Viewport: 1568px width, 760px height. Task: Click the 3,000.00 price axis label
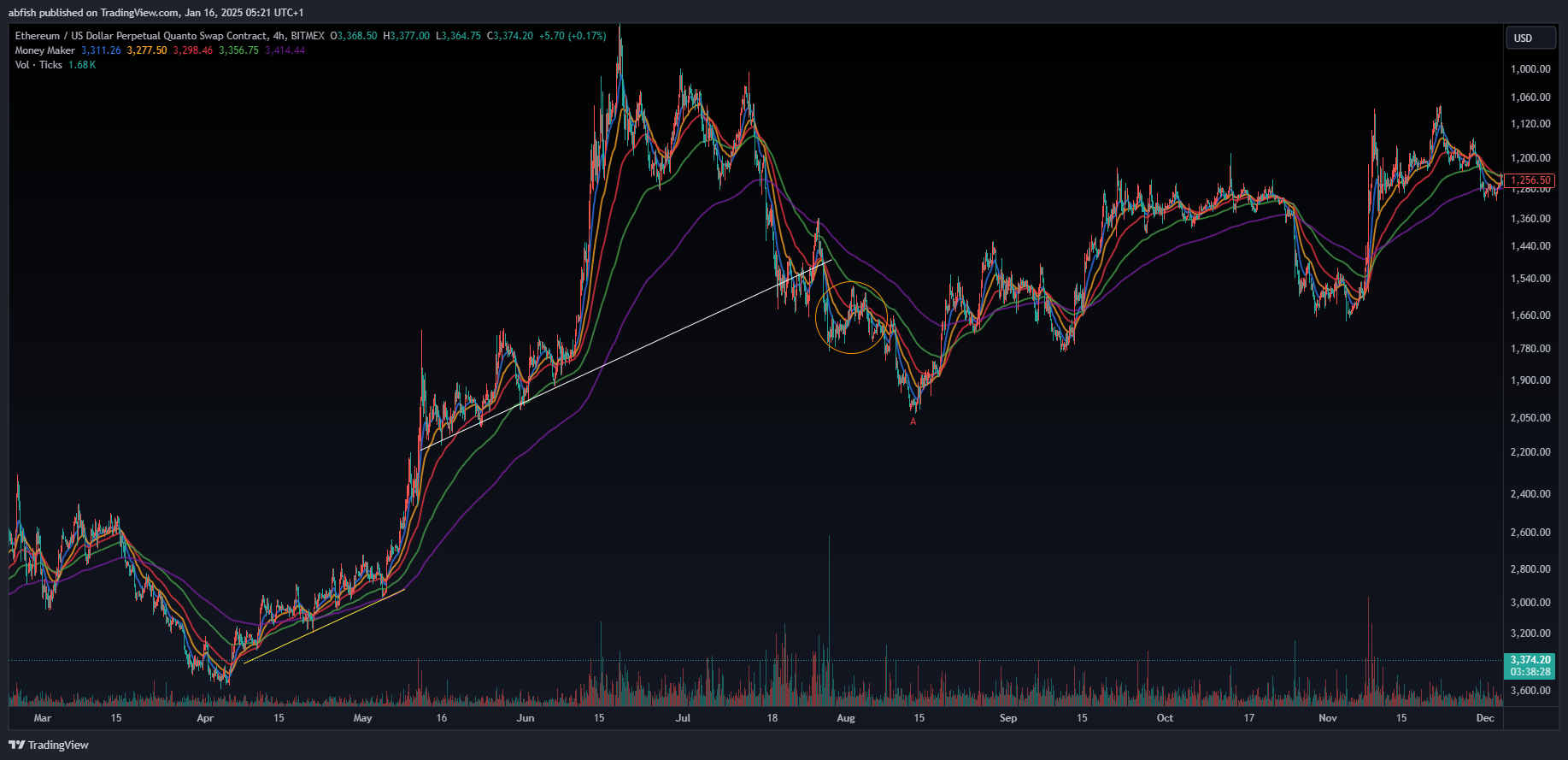(1530, 603)
